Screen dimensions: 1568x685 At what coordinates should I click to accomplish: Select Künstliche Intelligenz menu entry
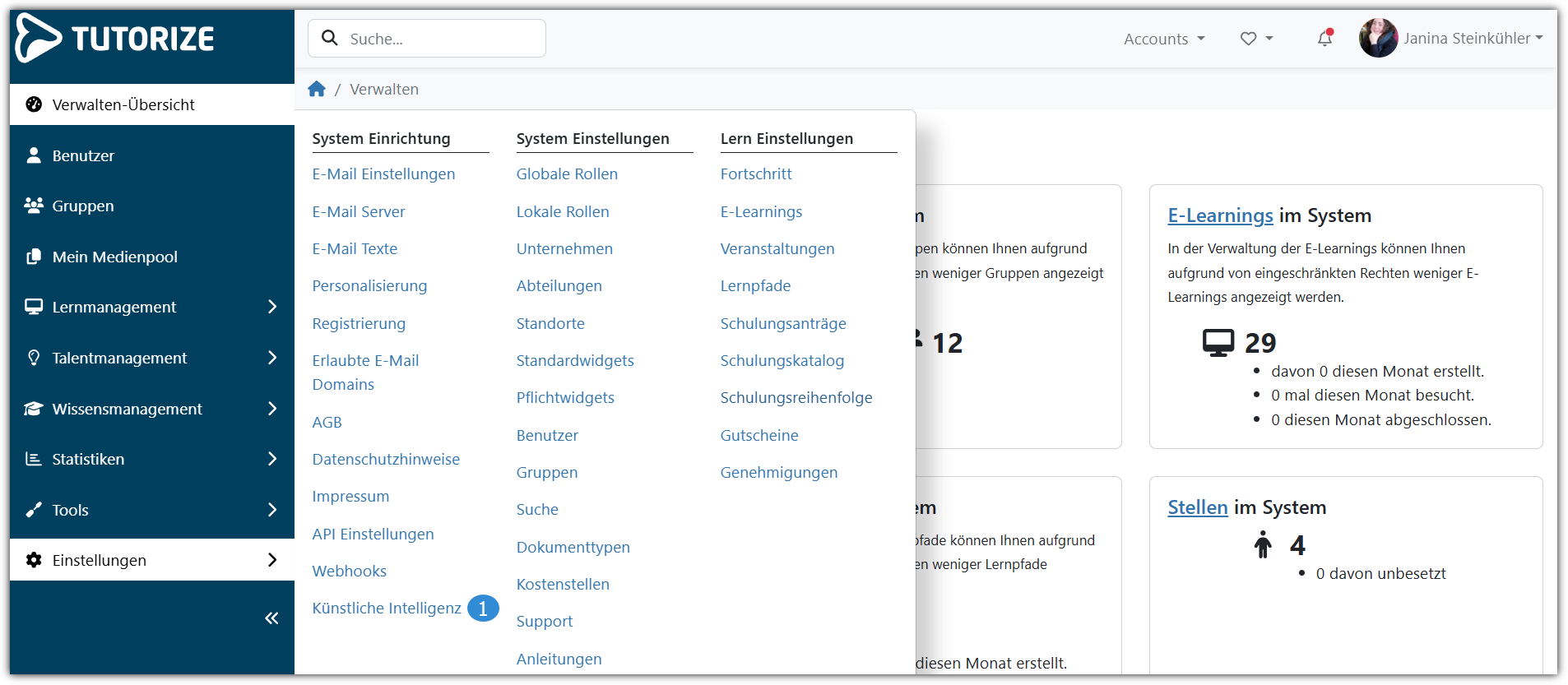coord(387,609)
